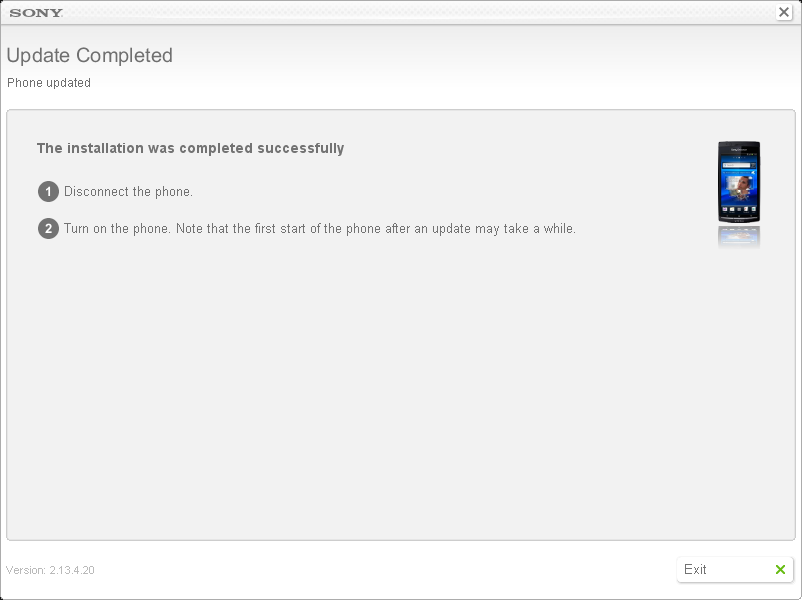The height and width of the screenshot is (600, 802).
Task: Click the step 2 number badge
Action: [x=48, y=229]
